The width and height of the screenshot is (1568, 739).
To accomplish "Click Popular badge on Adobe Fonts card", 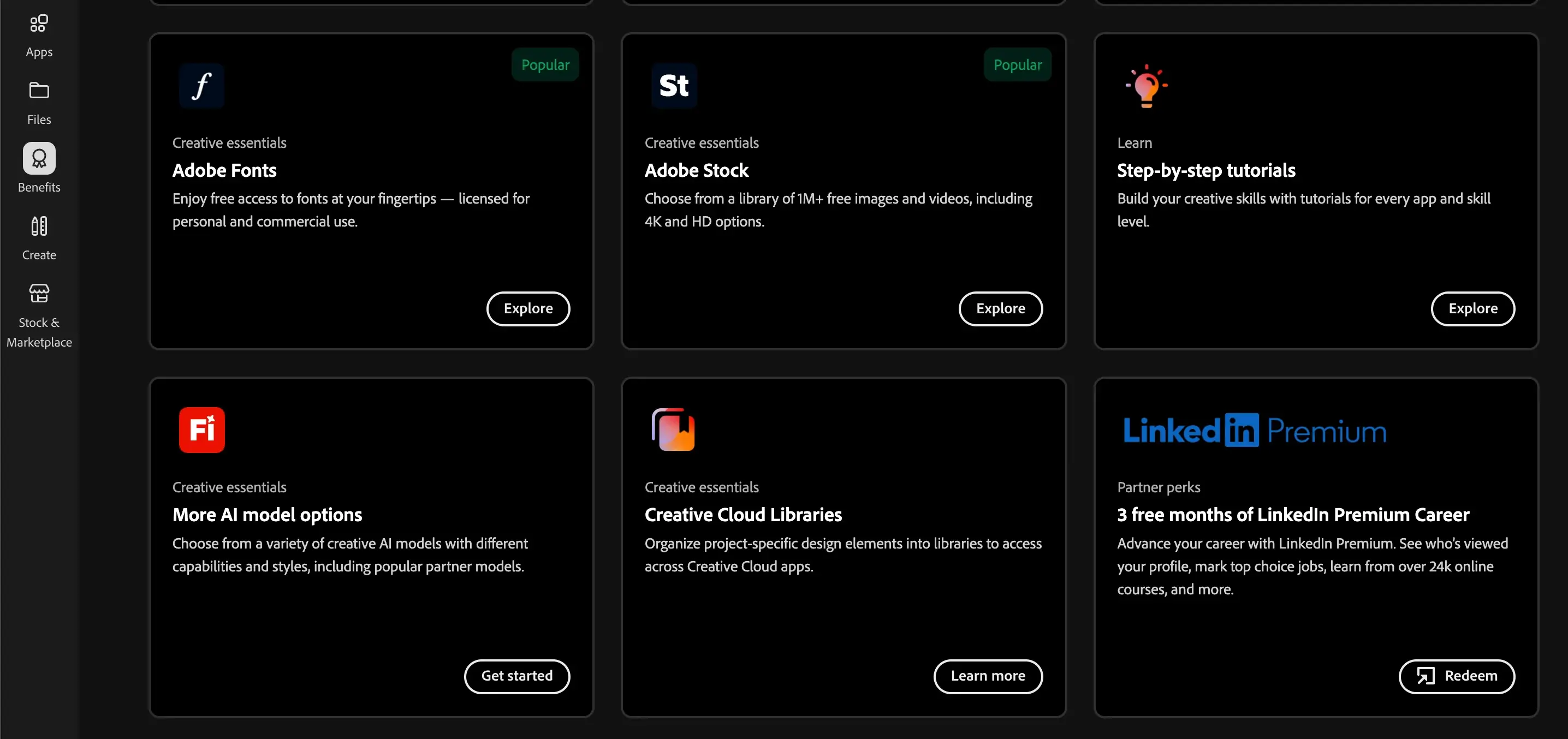I will coord(545,64).
